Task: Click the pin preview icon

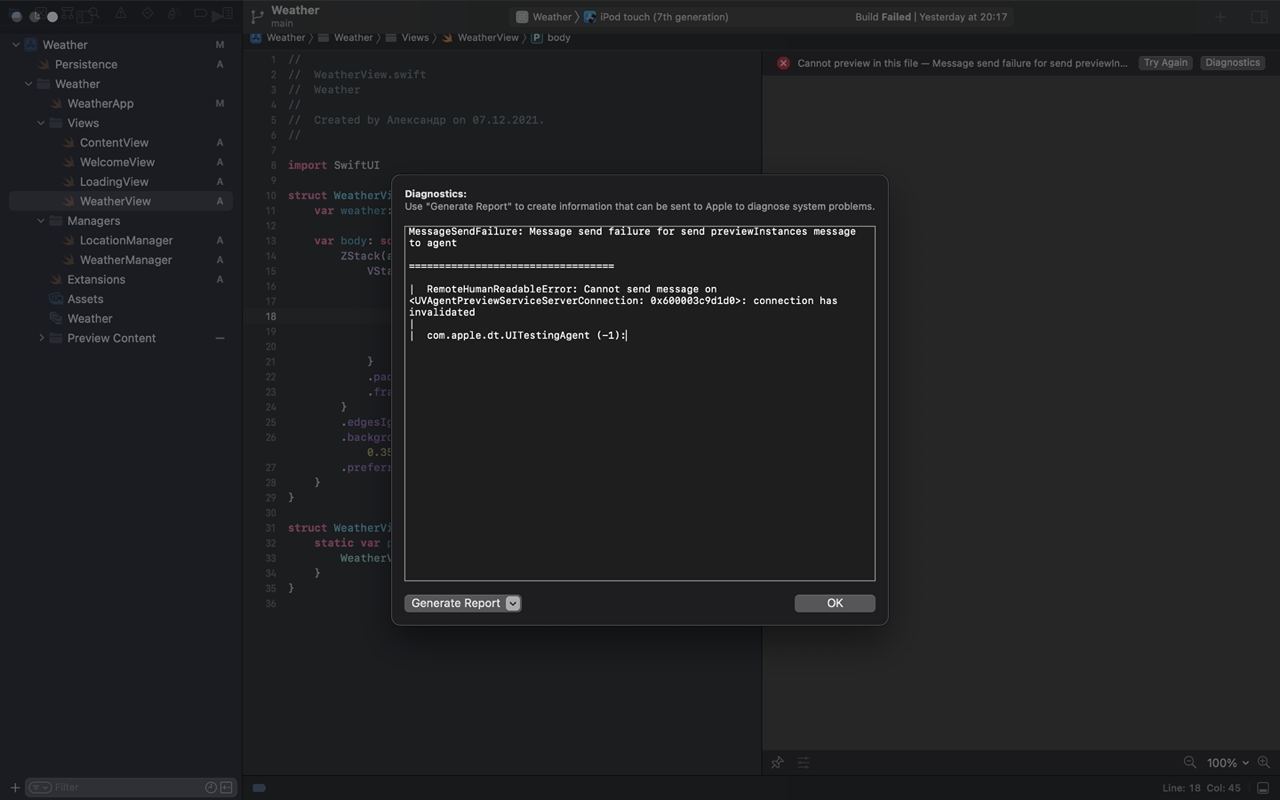Action: click(x=778, y=763)
